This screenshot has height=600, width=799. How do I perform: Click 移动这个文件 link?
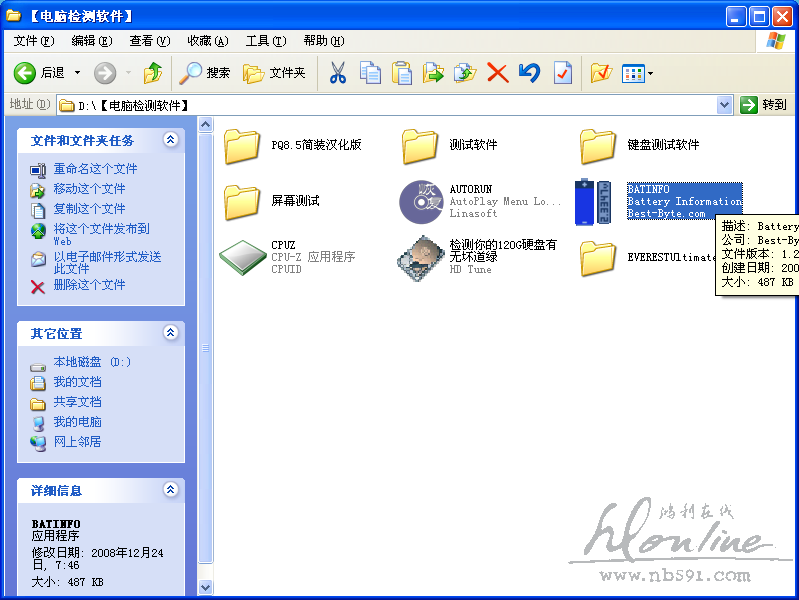pos(89,189)
